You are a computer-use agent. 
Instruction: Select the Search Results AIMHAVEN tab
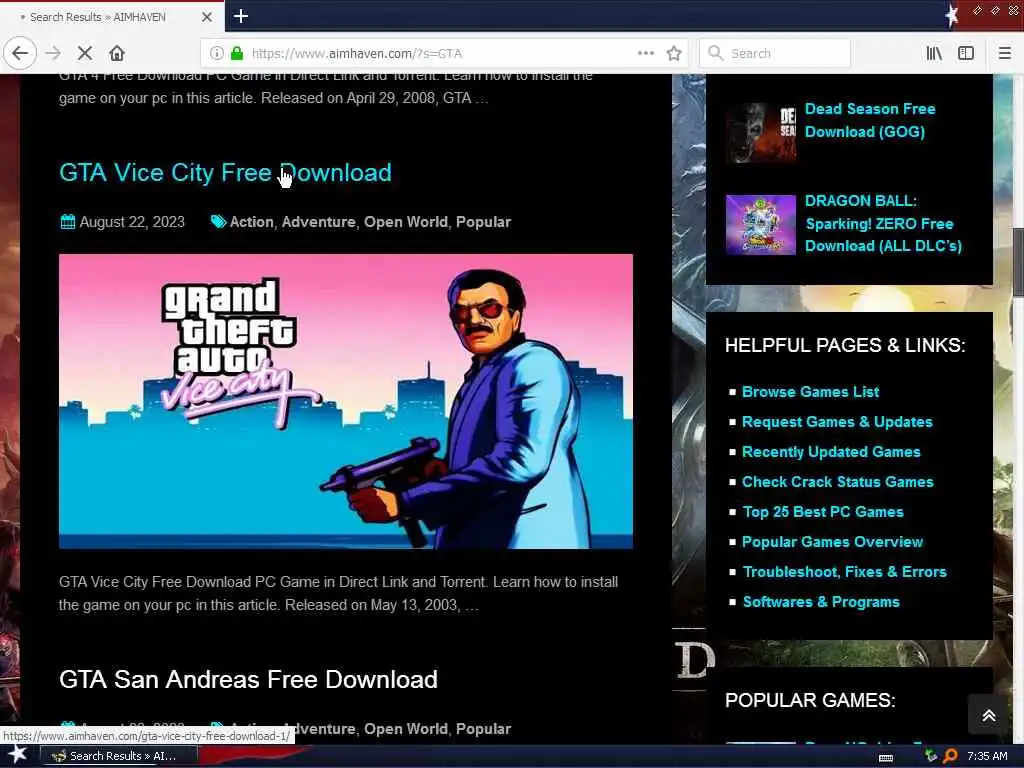[111, 17]
